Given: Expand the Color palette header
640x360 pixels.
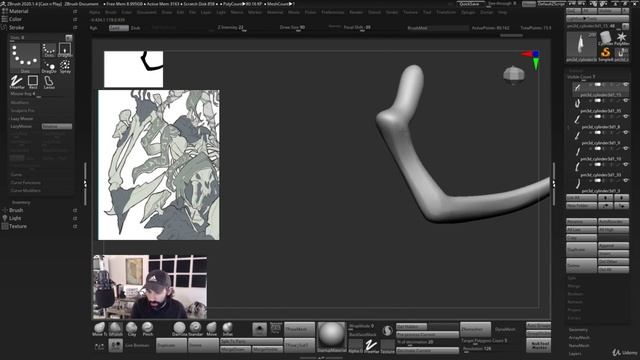Looking at the screenshot, I should point(15,19).
